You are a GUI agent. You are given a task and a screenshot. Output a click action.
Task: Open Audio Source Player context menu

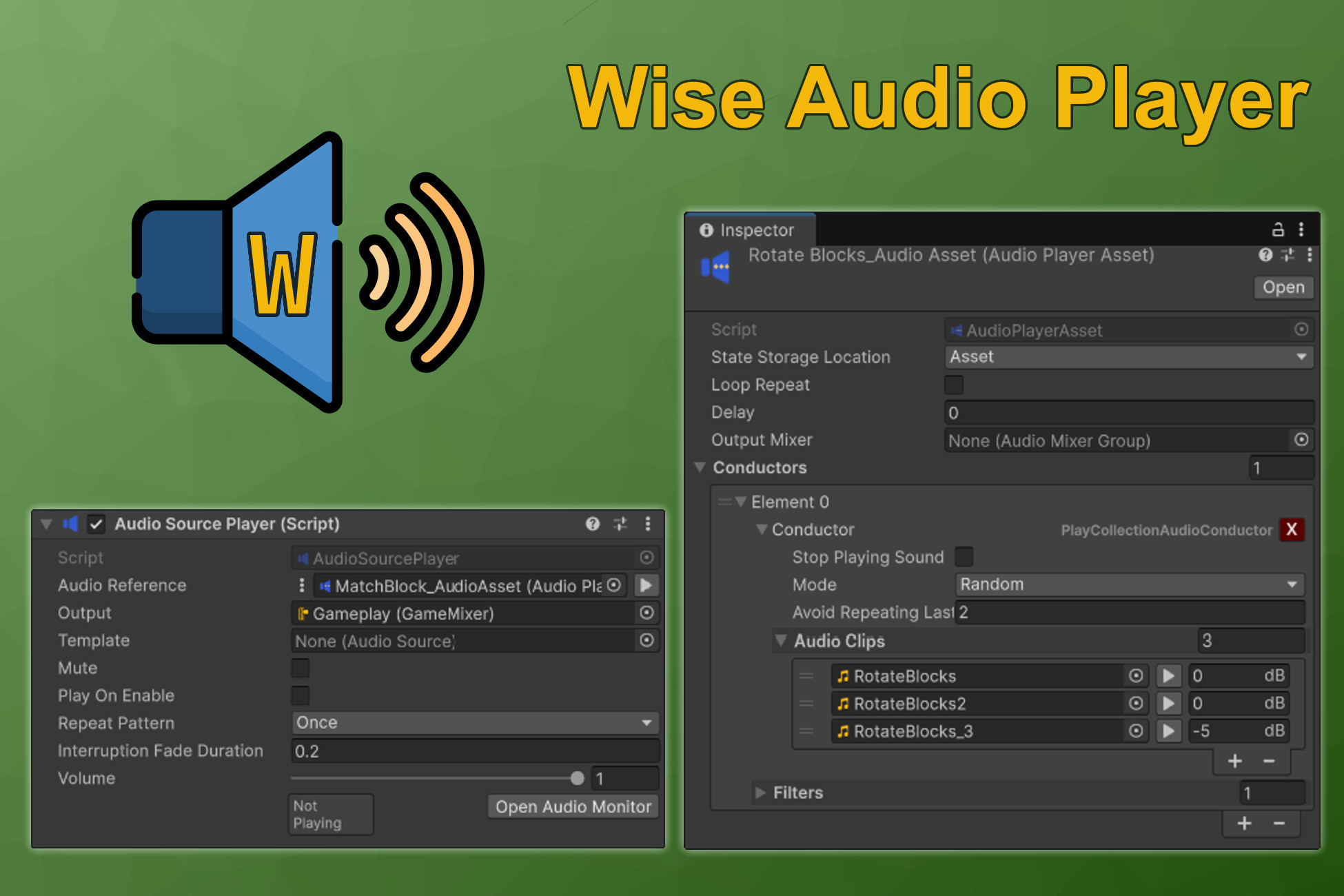tap(648, 524)
